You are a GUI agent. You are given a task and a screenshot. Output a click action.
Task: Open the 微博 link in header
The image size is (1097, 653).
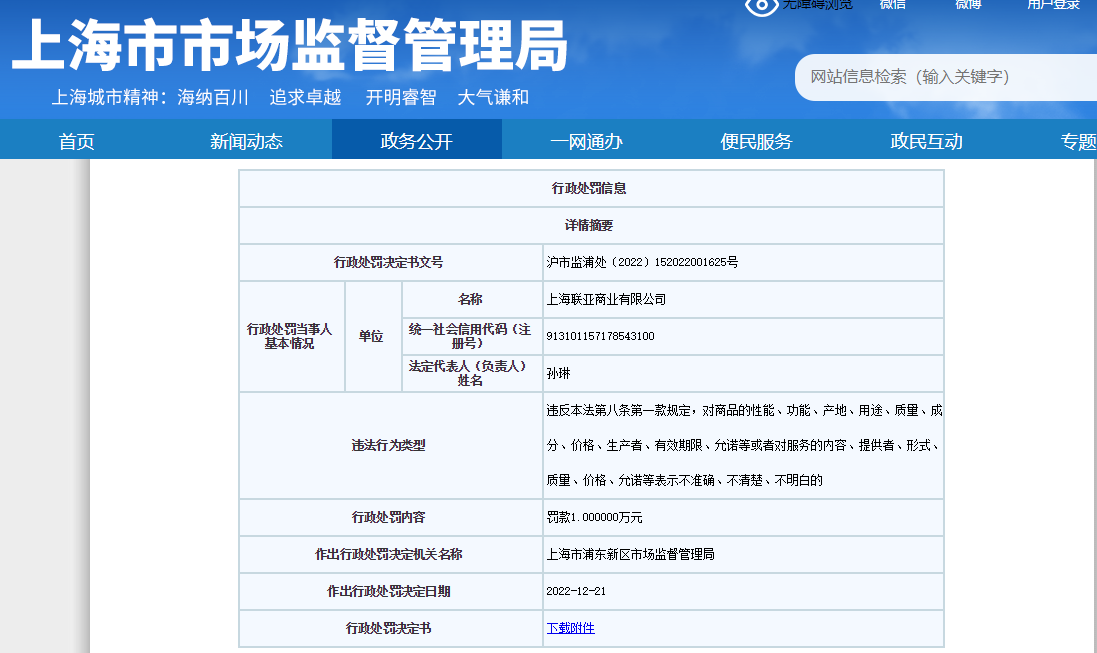click(x=968, y=5)
